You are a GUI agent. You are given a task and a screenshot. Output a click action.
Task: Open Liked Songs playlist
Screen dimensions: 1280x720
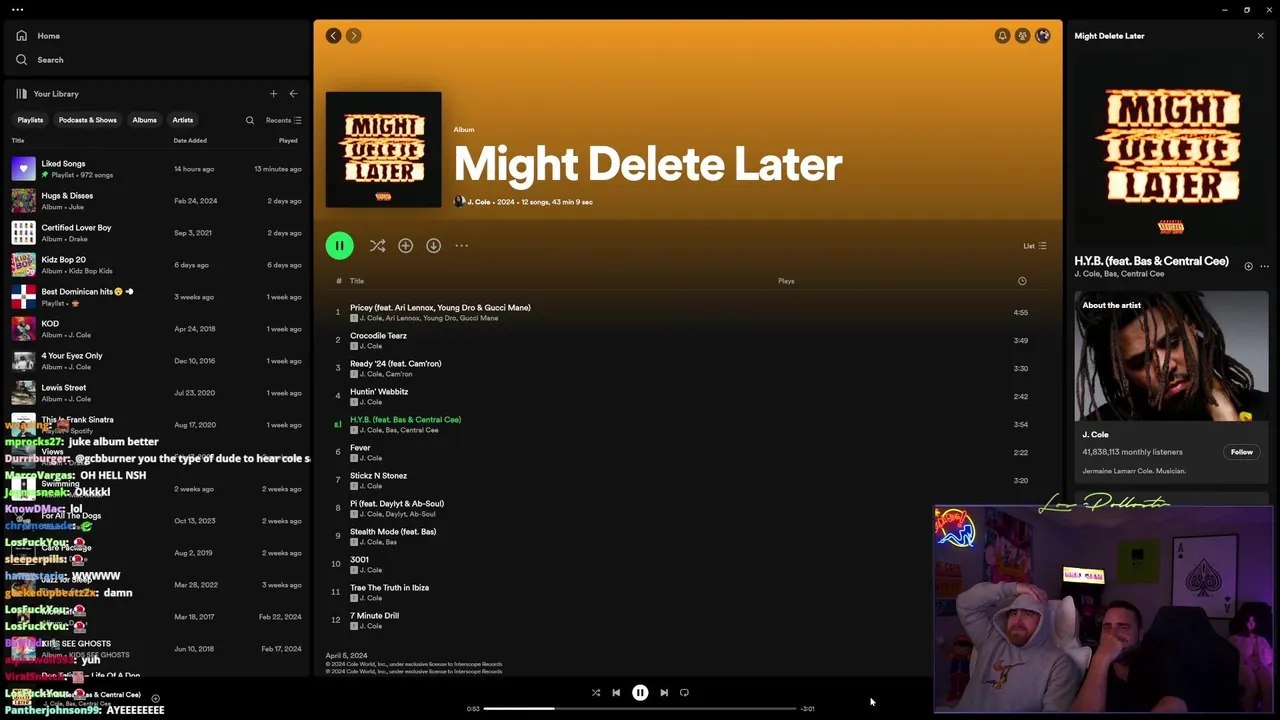156,169
